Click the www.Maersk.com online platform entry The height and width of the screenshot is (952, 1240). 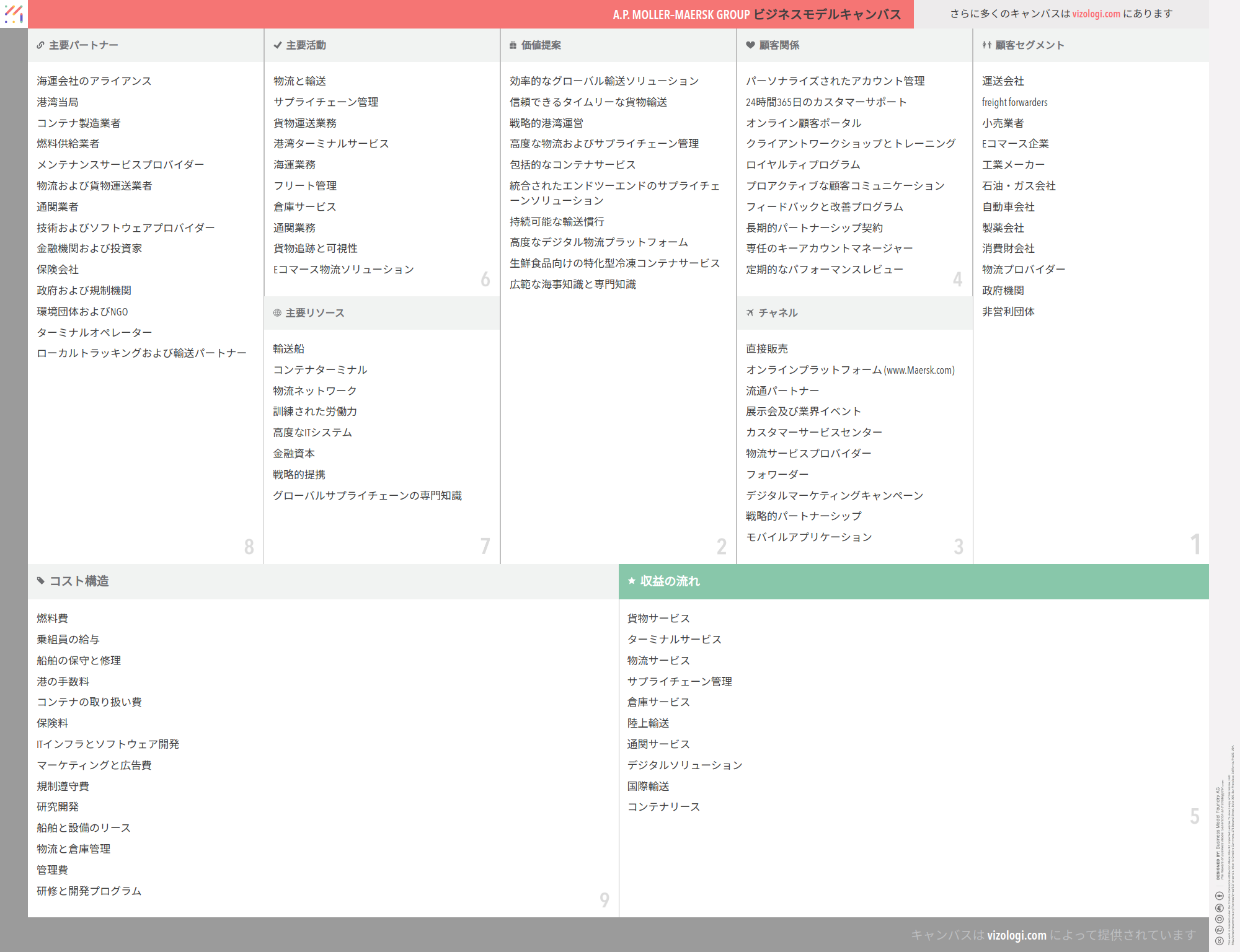pyautogui.click(x=850, y=370)
